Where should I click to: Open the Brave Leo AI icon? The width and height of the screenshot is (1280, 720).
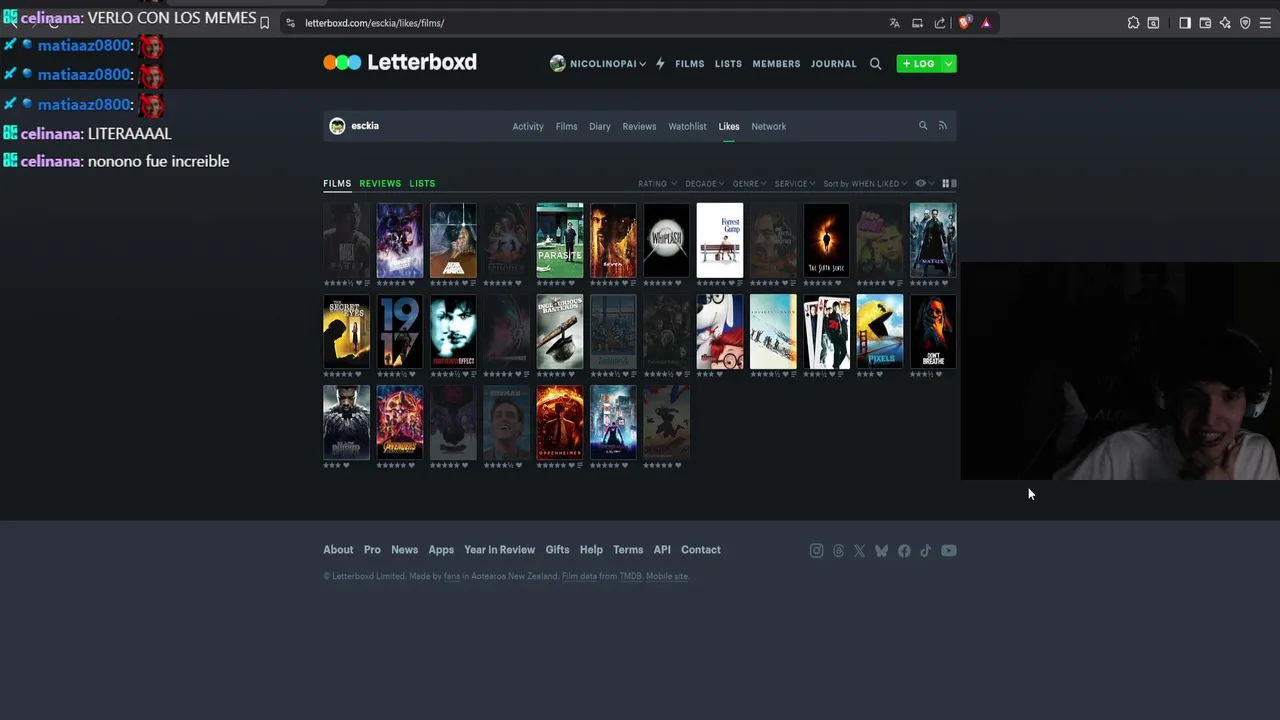click(x=1225, y=23)
